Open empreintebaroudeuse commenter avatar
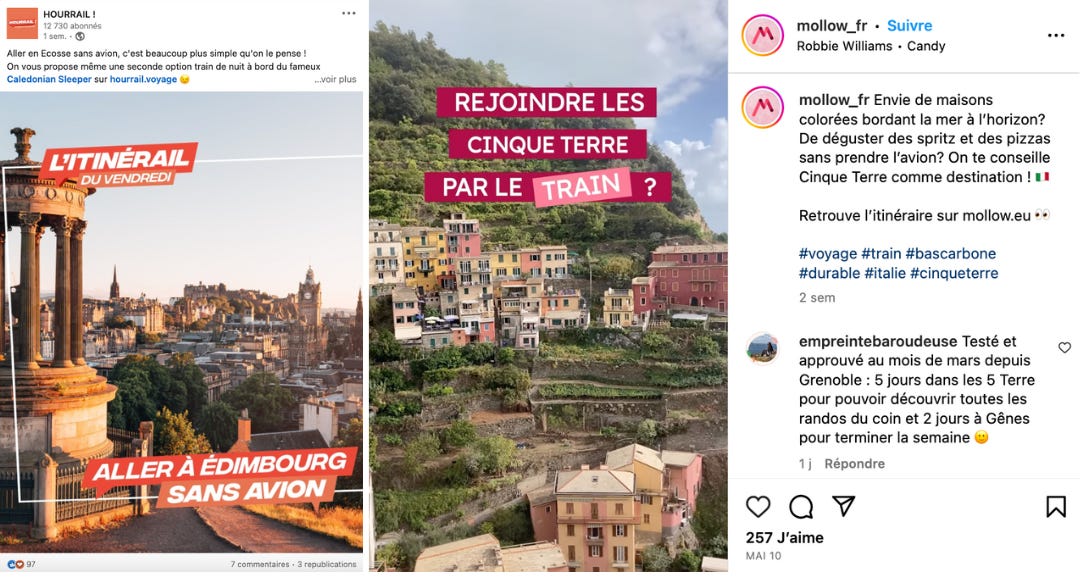Viewport: 1080px width, 578px height. pos(762,348)
